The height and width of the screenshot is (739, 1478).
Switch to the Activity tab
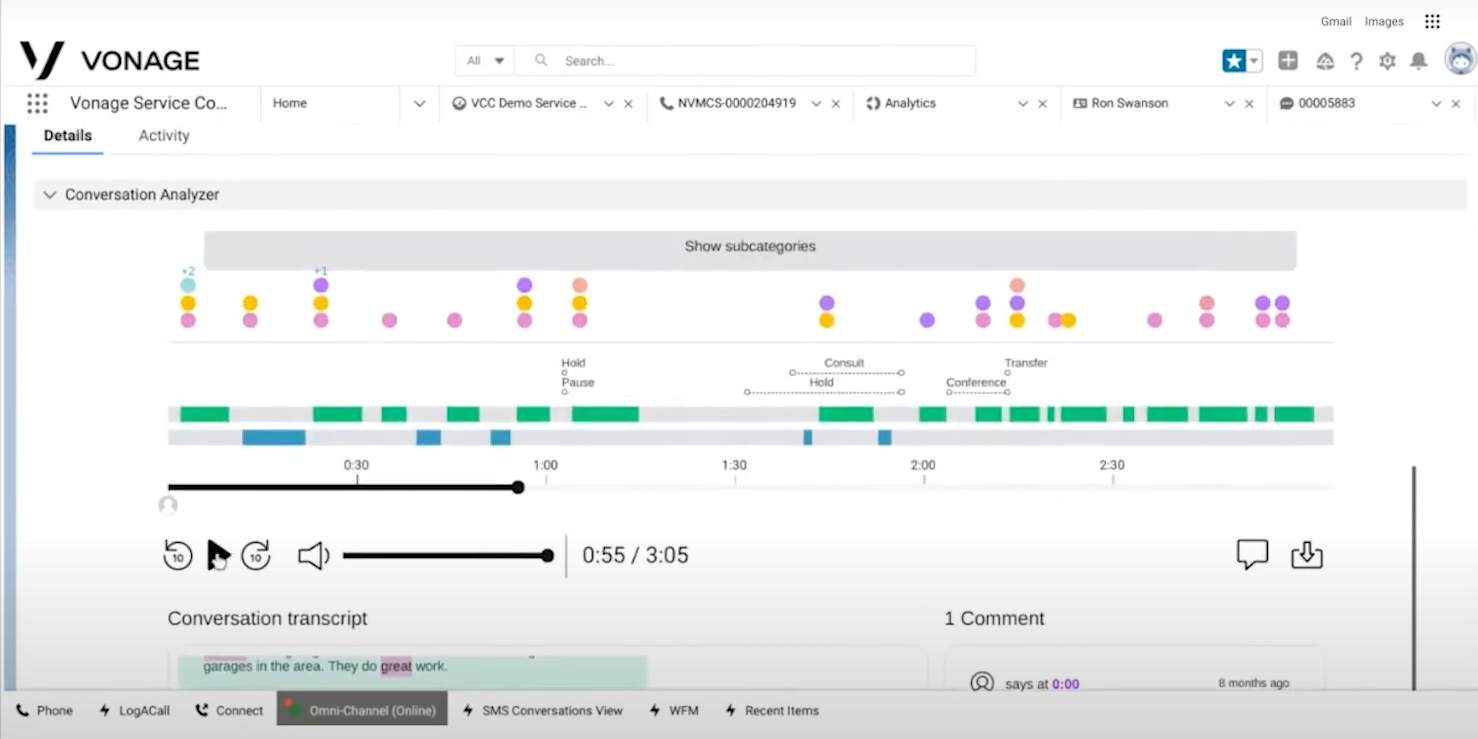click(164, 136)
